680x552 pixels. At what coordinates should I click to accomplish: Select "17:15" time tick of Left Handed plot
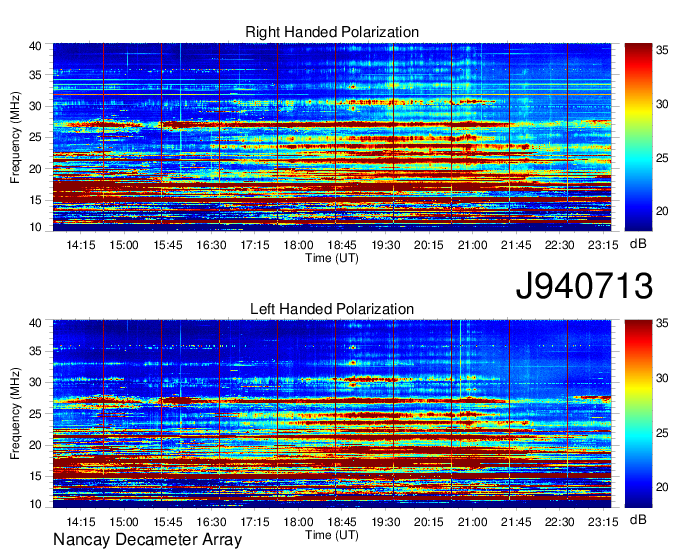pyautogui.click(x=255, y=522)
